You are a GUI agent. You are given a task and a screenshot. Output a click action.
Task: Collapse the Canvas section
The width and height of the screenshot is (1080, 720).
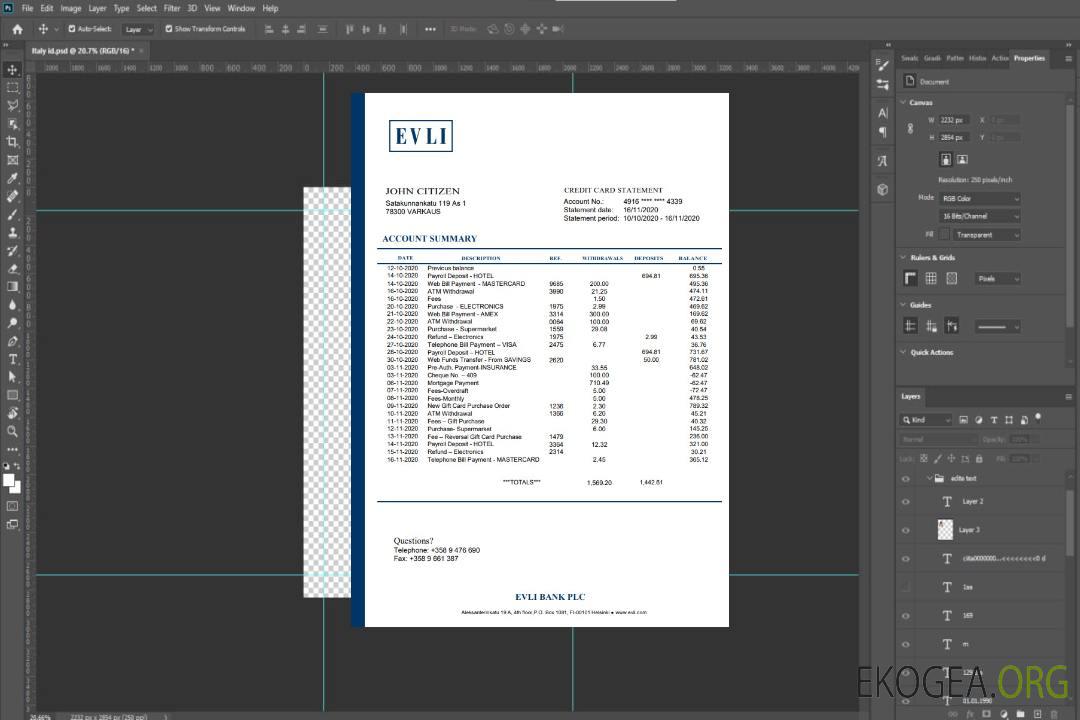[x=904, y=103]
